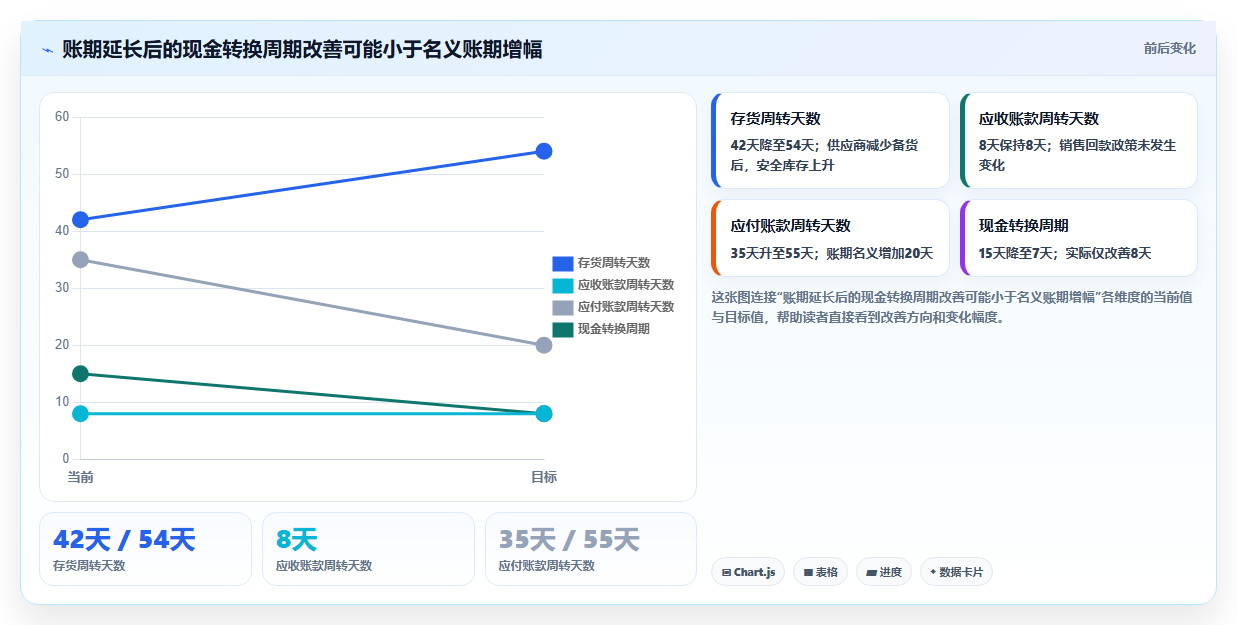
Task: Select the cyan data point at 目标
Action: pos(544,414)
